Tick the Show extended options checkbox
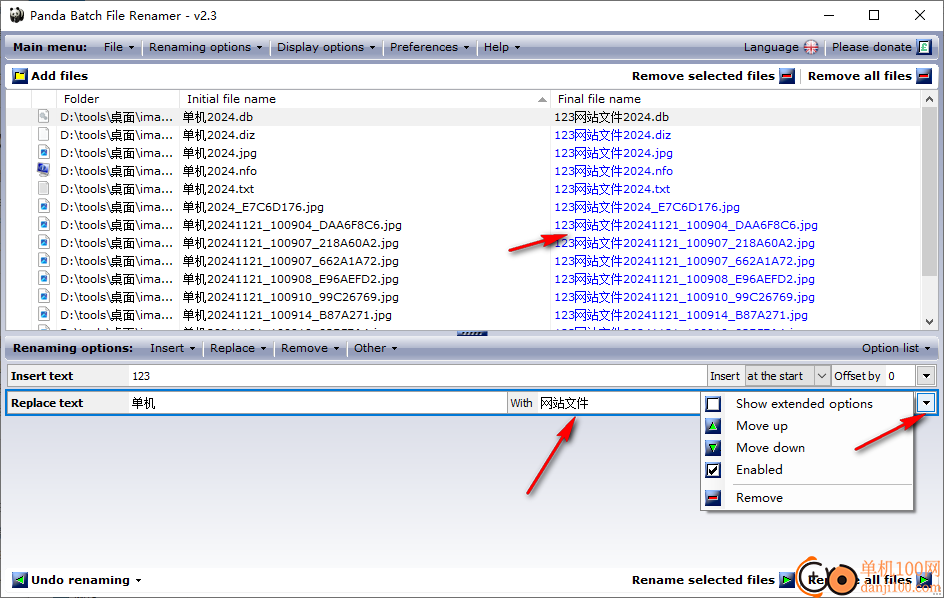 pos(713,404)
